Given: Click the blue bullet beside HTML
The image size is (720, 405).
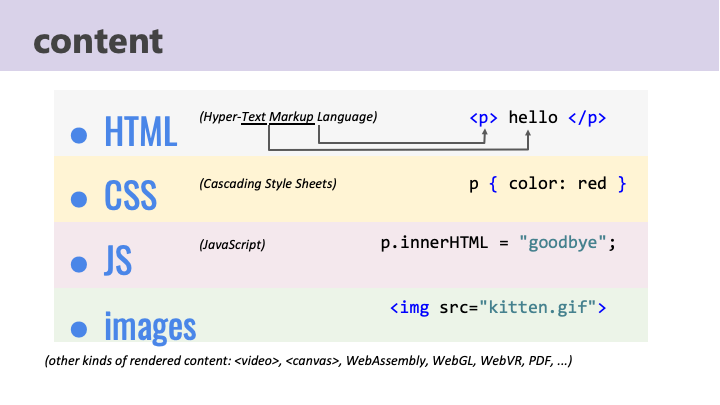Looking at the screenshot, I should [x=79, y=135].
